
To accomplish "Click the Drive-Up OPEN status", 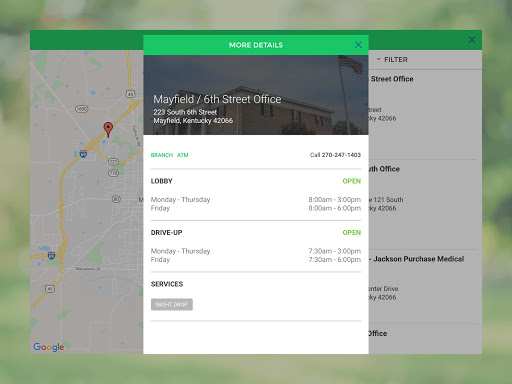I will (x=352, y=233).
